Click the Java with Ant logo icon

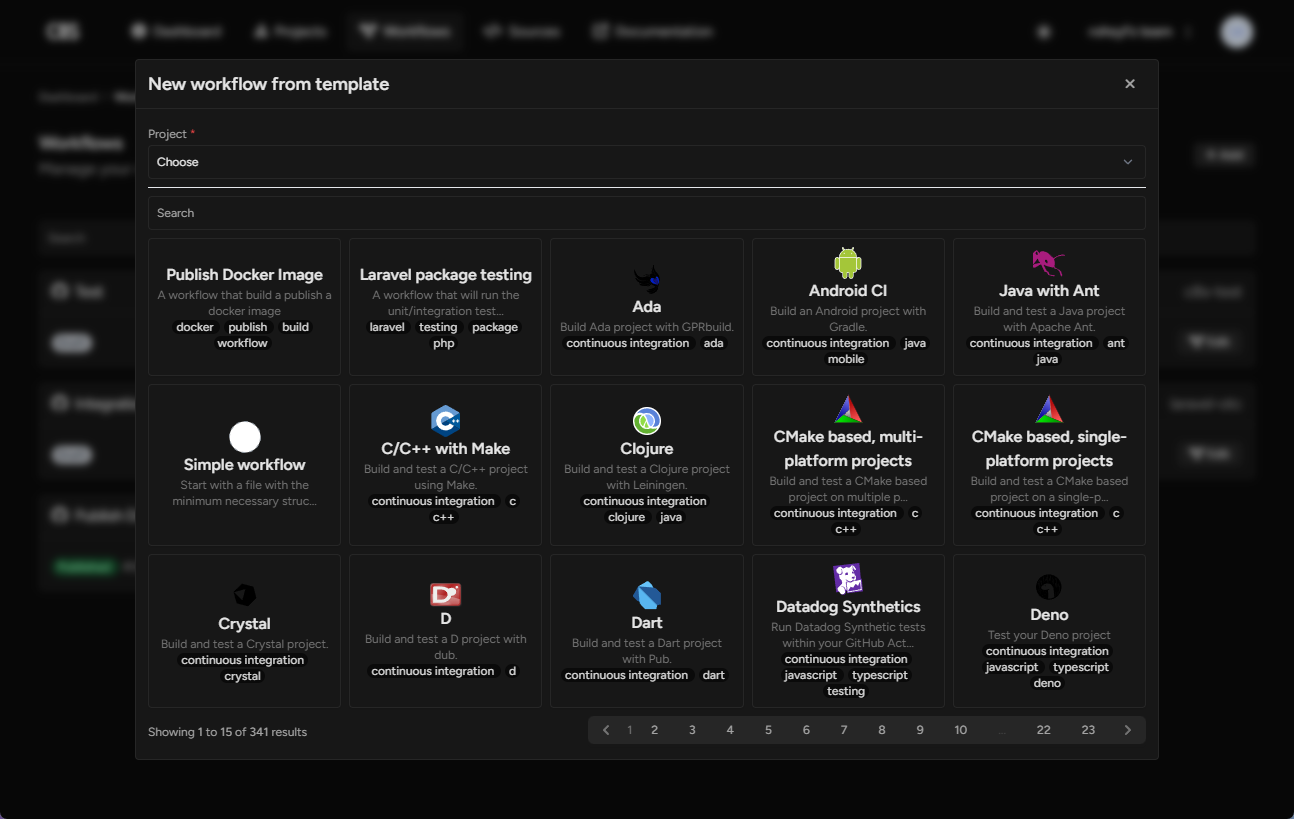coord(1049,262)
